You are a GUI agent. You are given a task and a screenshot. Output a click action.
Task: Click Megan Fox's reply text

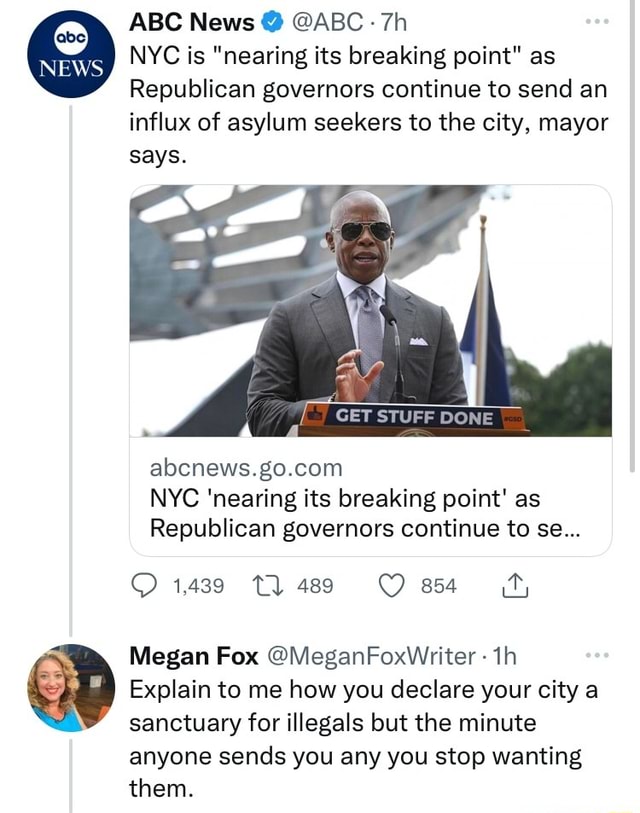pyautogui.click(x=364, y=738)
